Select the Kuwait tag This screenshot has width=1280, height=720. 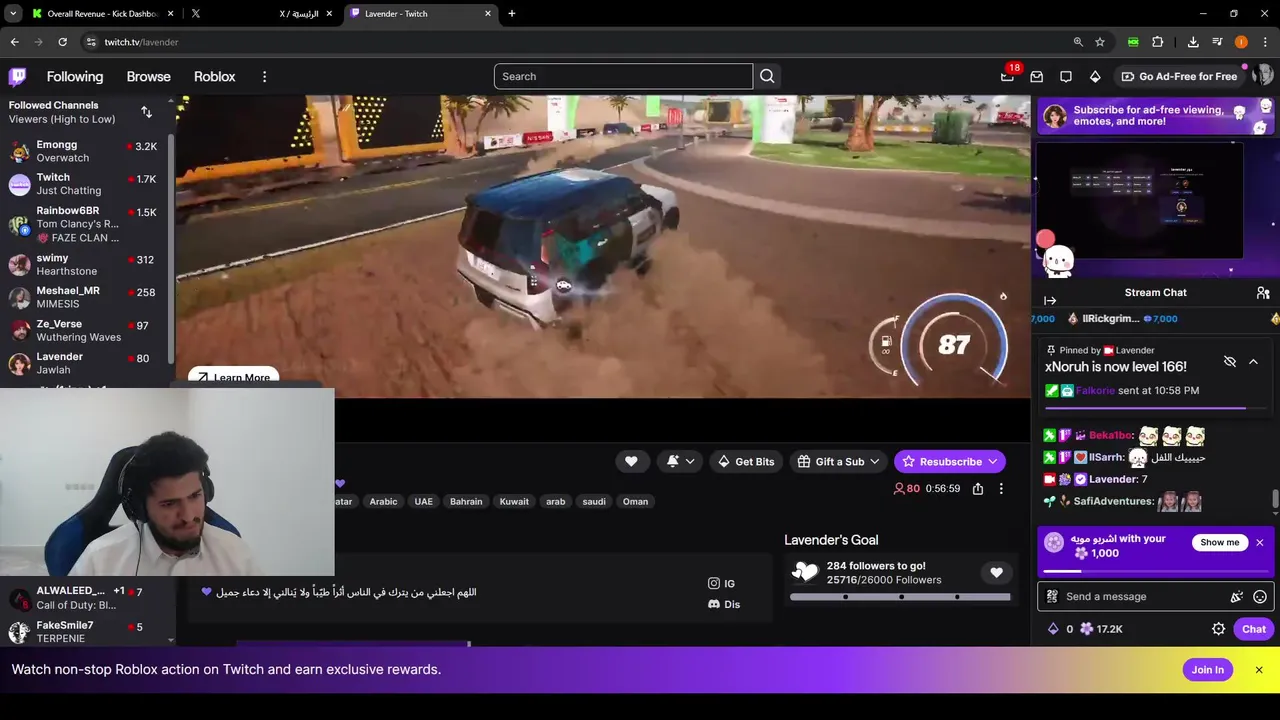(514, 502)
